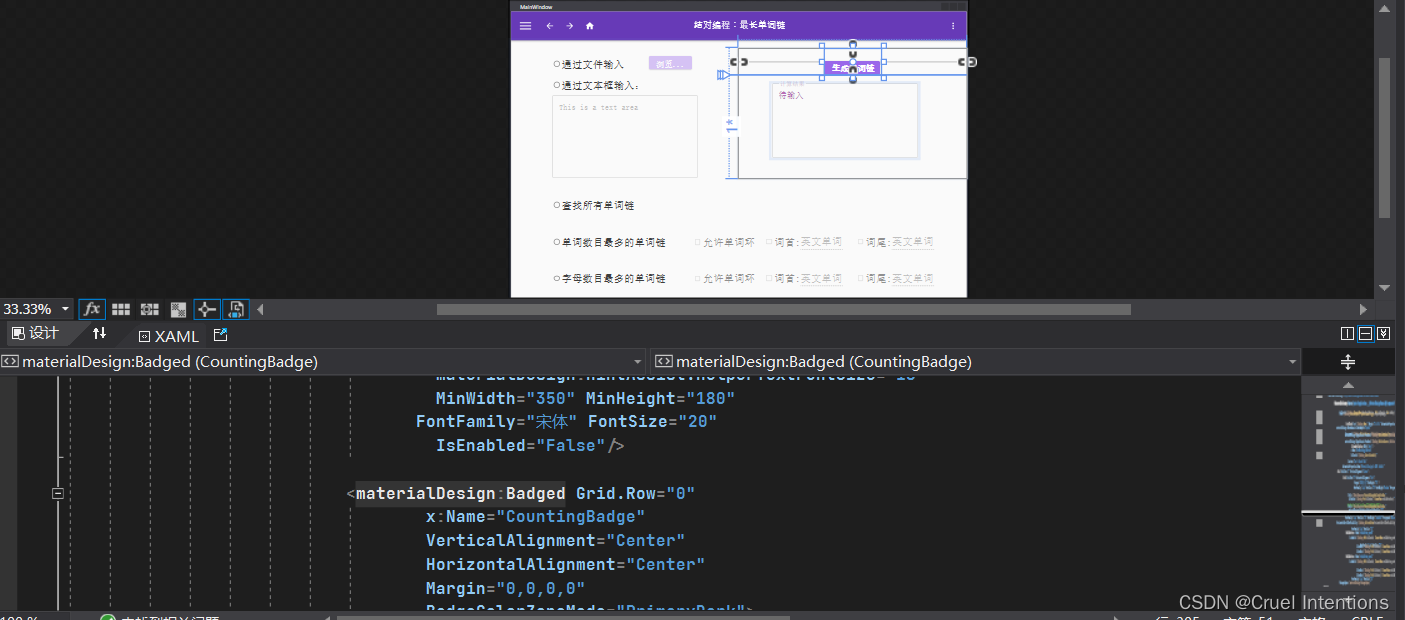The height and width of the screenshot is (620, 1405).
Task: Click the x:Name="CountingBadge" code line
Action: click(x=535, y=517)
